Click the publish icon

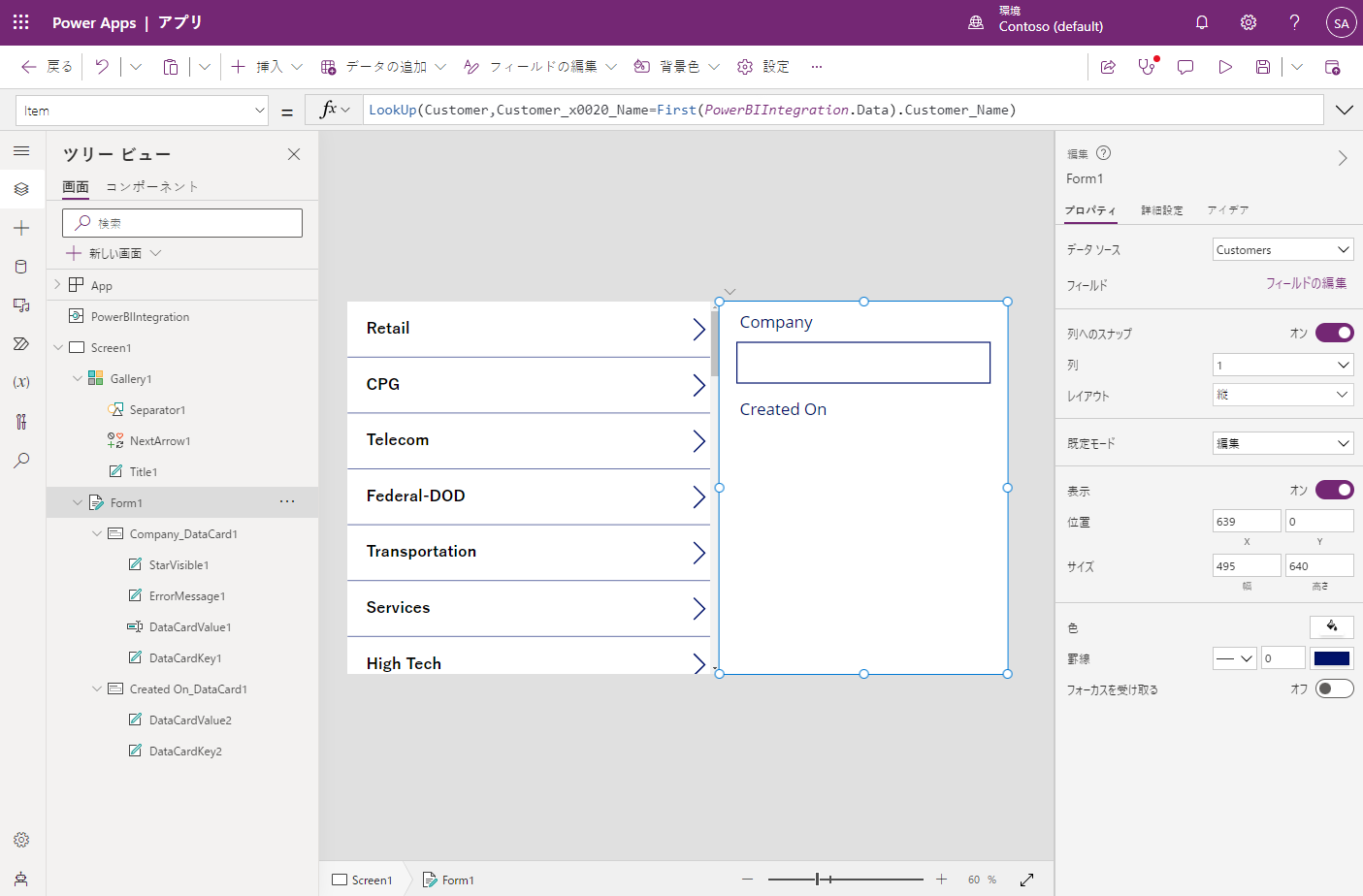coord(1332,67)
